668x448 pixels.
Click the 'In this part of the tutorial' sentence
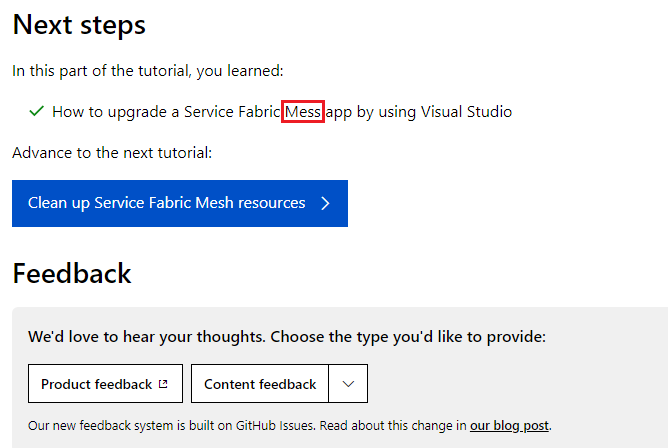pyautogui.click(x=148, y=71)
